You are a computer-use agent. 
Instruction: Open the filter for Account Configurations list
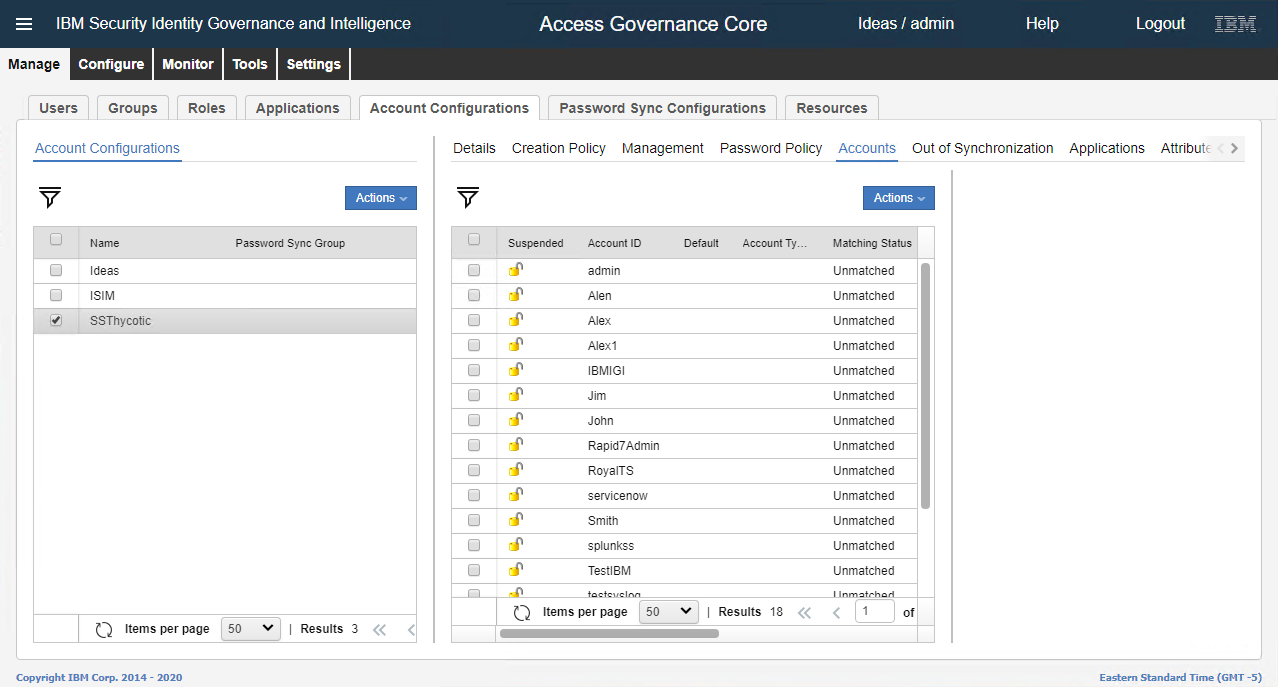pyautogui.click(x=48, y=198)
